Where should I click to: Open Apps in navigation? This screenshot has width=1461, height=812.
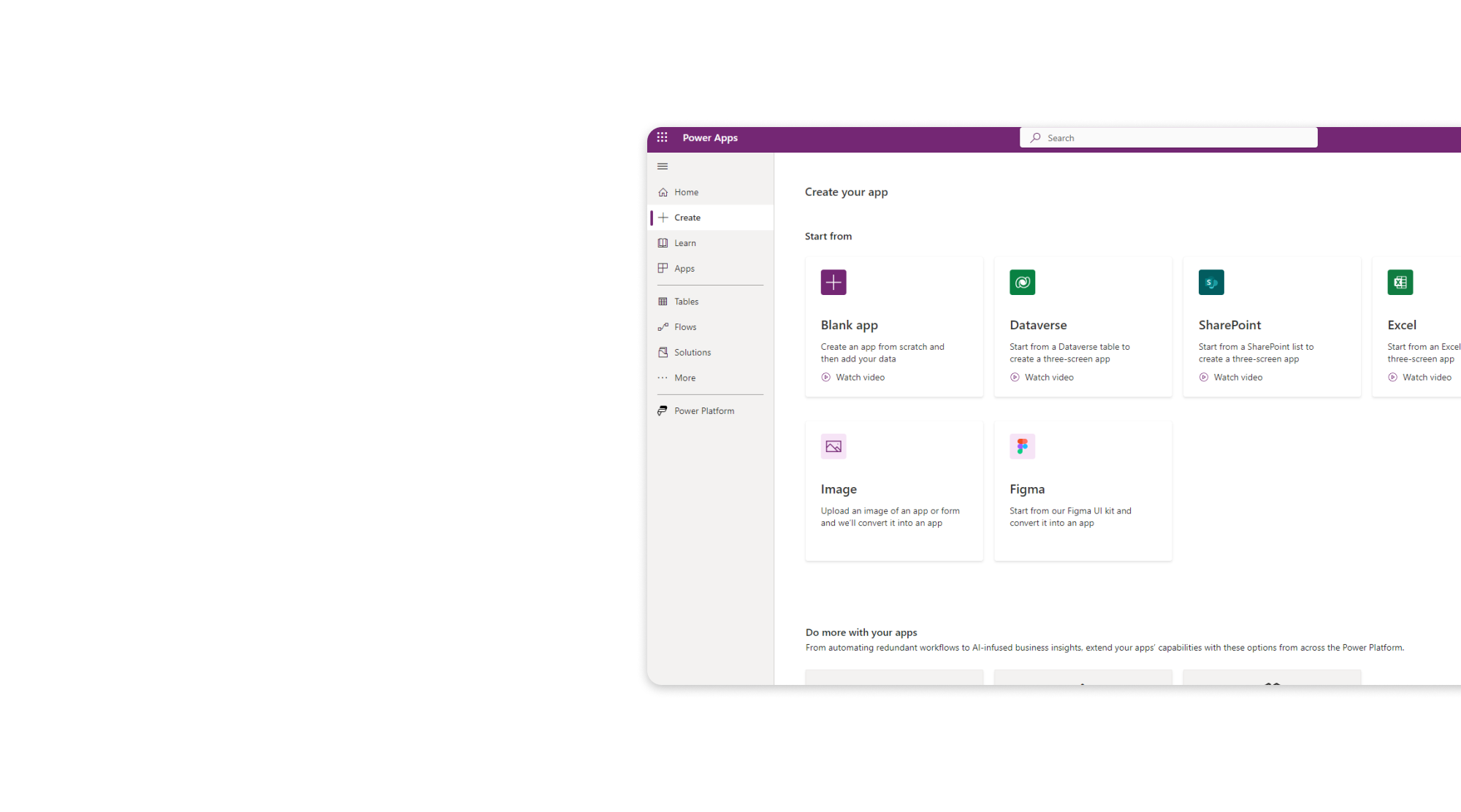click(711, 269)
